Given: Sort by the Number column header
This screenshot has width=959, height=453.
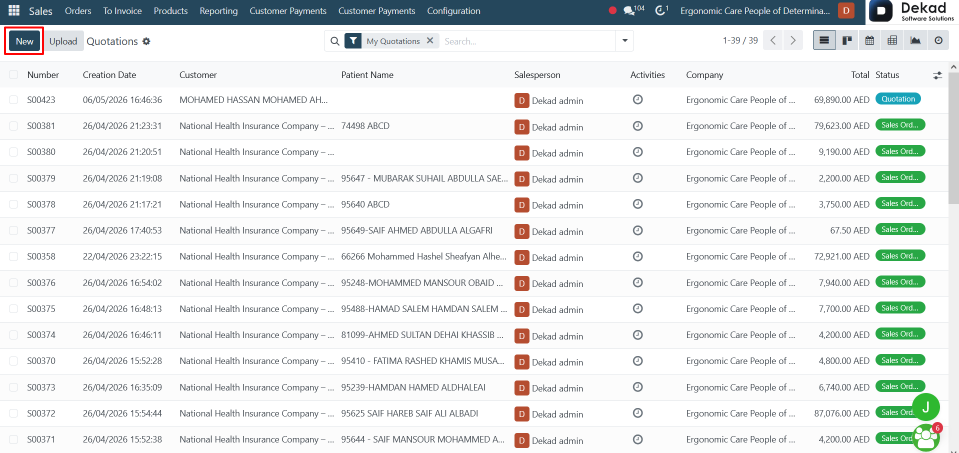Looking at the screenshot, I should click(43, 75).
